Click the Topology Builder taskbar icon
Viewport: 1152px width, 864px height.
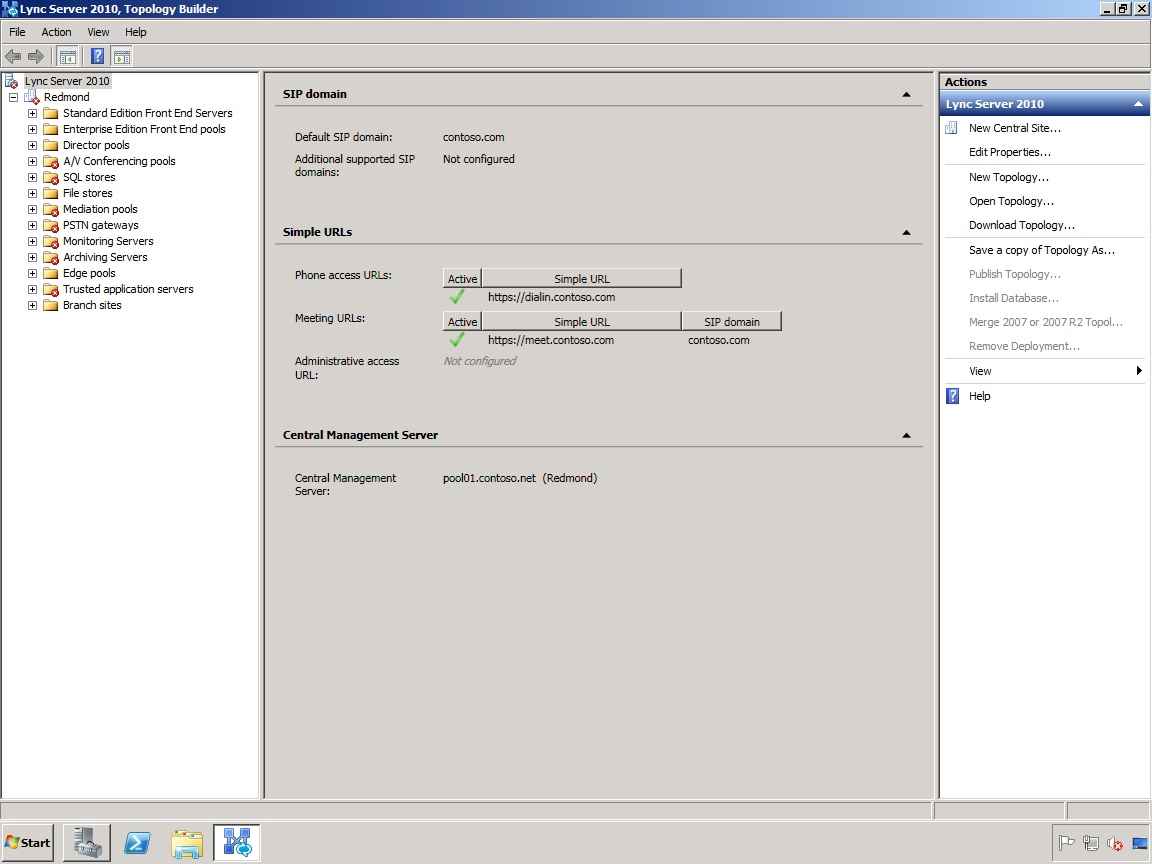point(237,843)
